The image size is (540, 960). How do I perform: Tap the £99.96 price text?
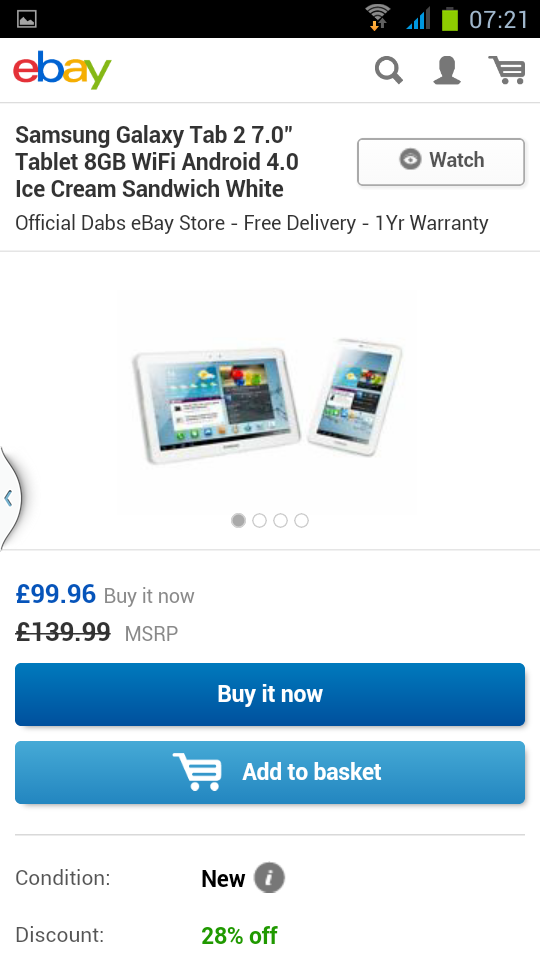coord(56,594)
